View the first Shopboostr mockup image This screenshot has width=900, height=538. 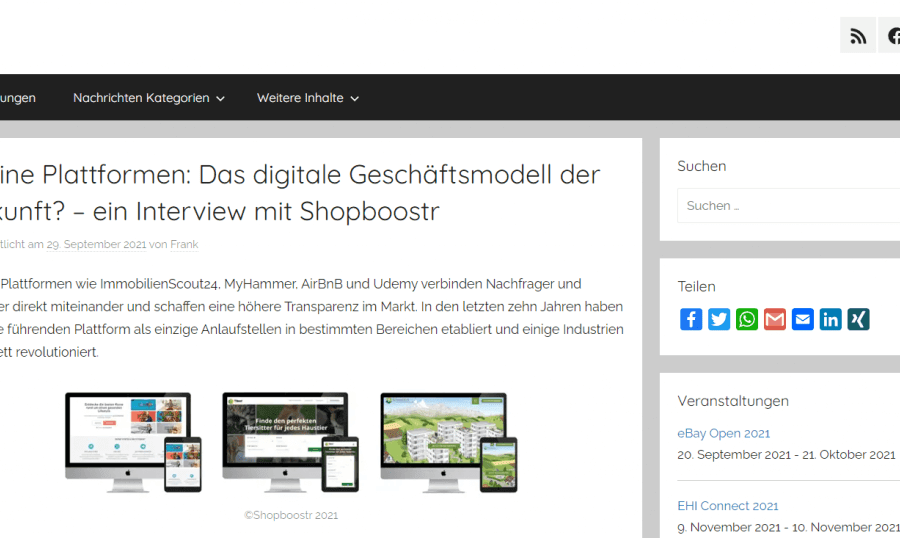(x=133, y=443)
